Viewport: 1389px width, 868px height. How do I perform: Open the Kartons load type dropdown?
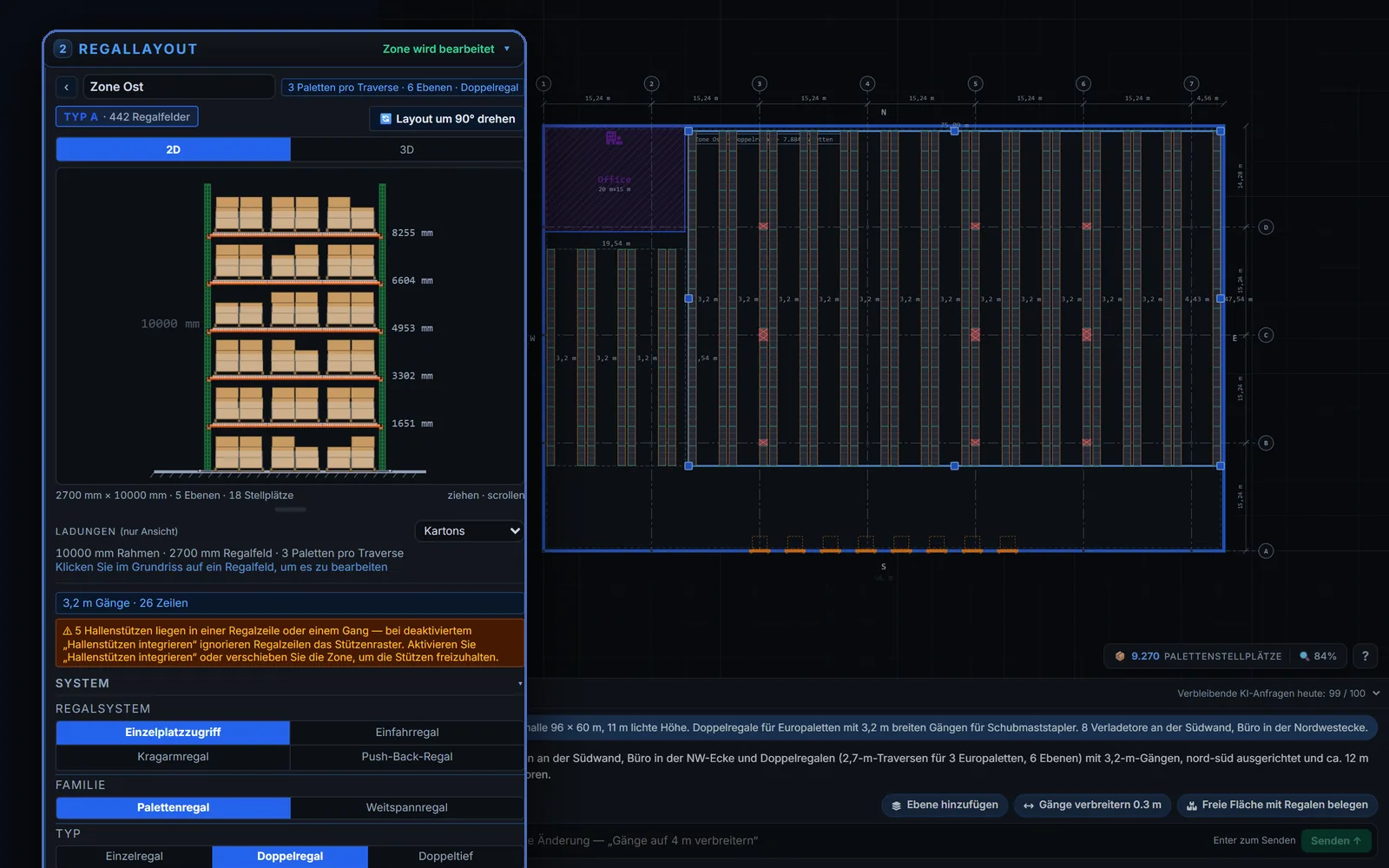(469, 531)
